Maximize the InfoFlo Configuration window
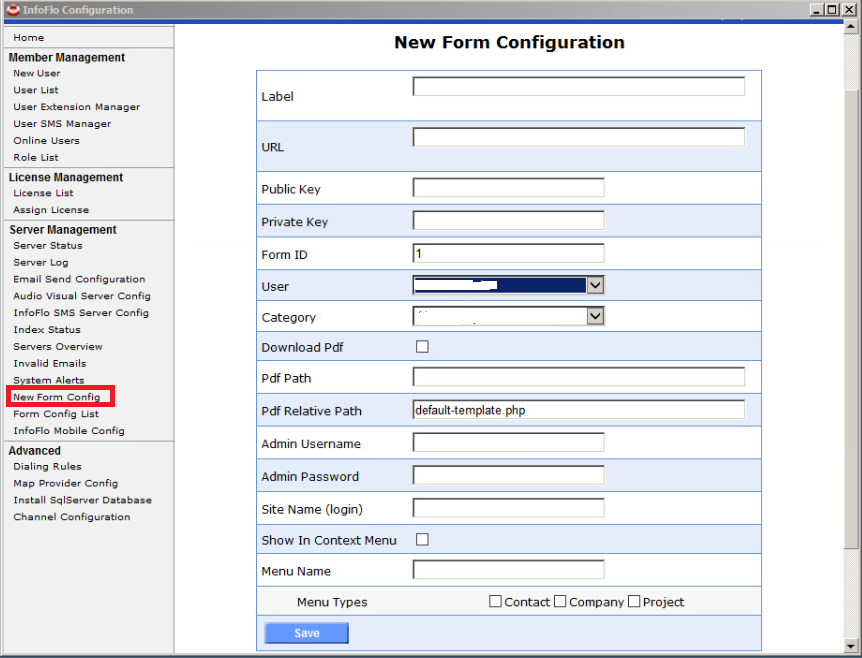The width and height of the screenshot is (862, 658). [832, 10]
